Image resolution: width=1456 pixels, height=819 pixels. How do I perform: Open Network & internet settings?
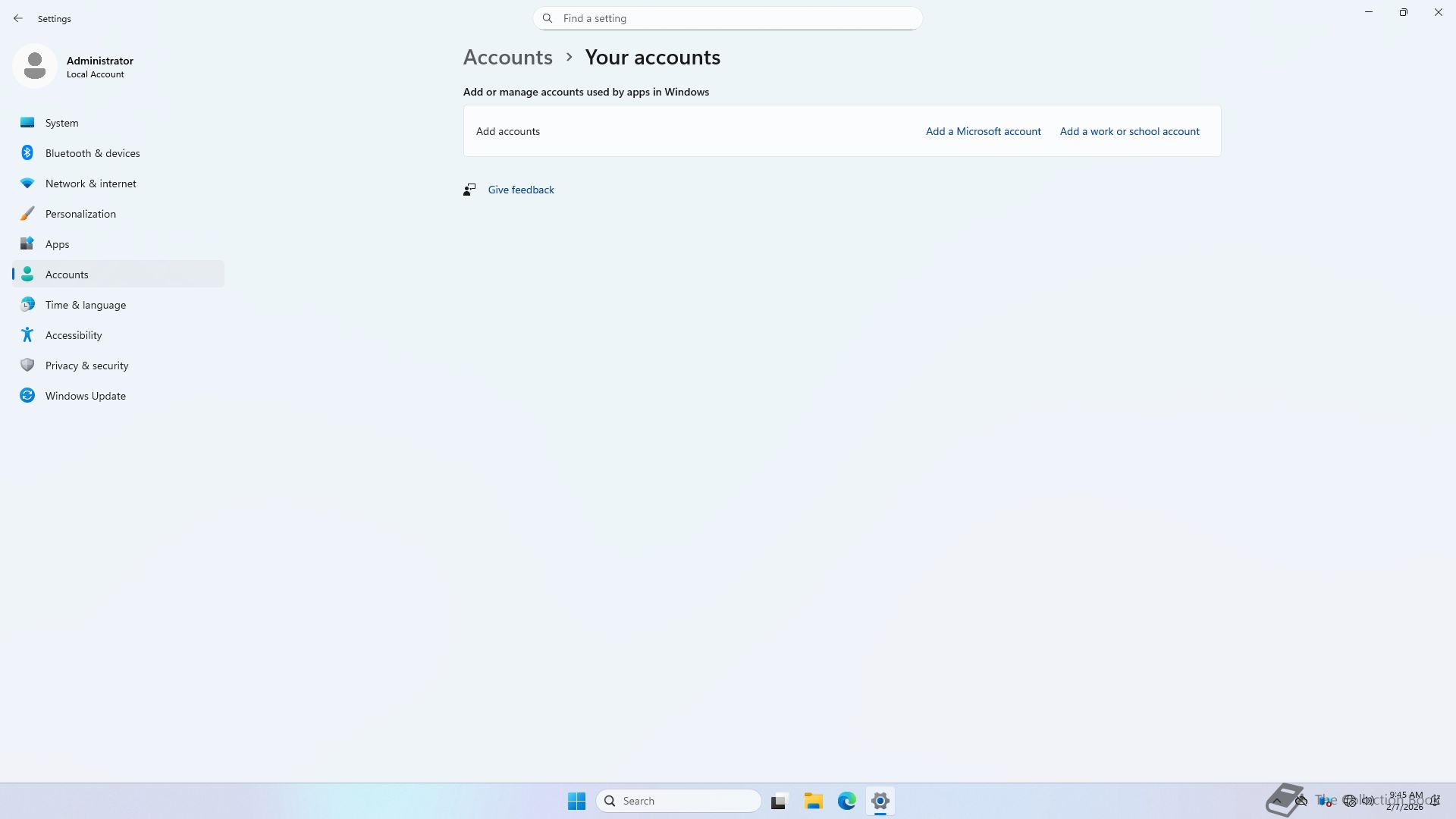click(x=90, y=184)
